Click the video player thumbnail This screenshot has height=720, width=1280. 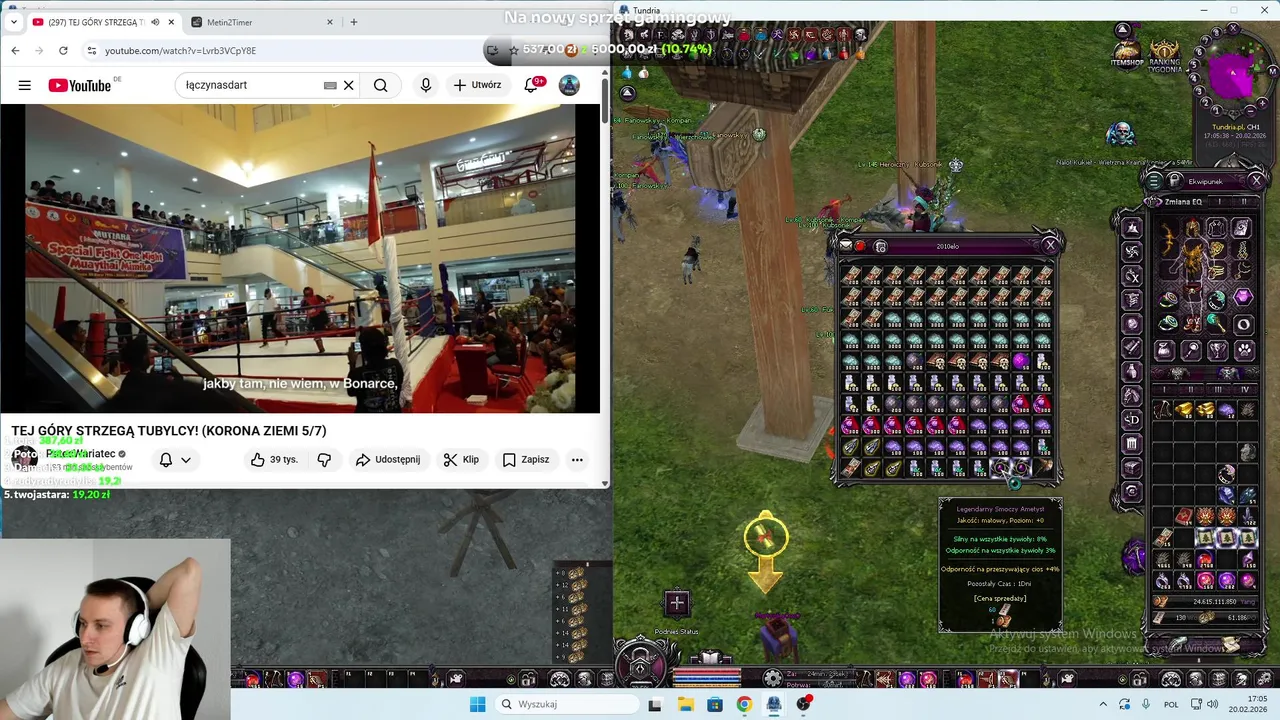300,258
